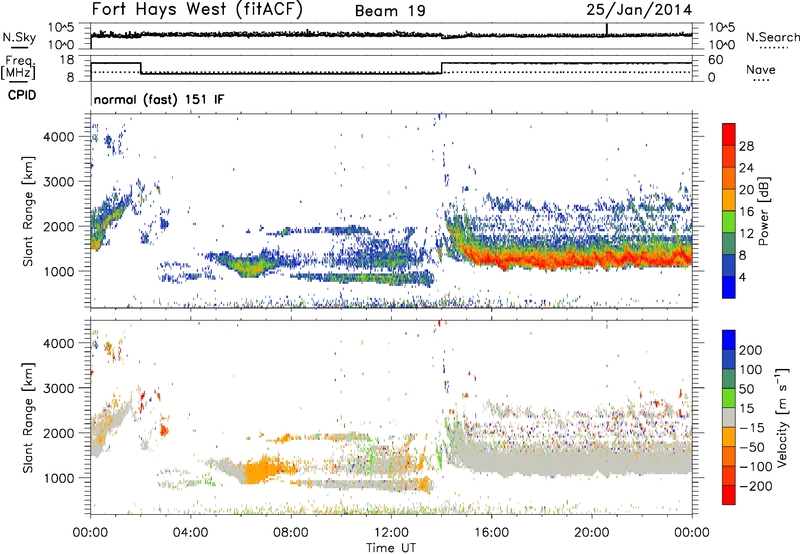Screen dimensions: 800x554
Task: Pick the gray segment of velocity colorbar
Action: click(x=729, y=417)
